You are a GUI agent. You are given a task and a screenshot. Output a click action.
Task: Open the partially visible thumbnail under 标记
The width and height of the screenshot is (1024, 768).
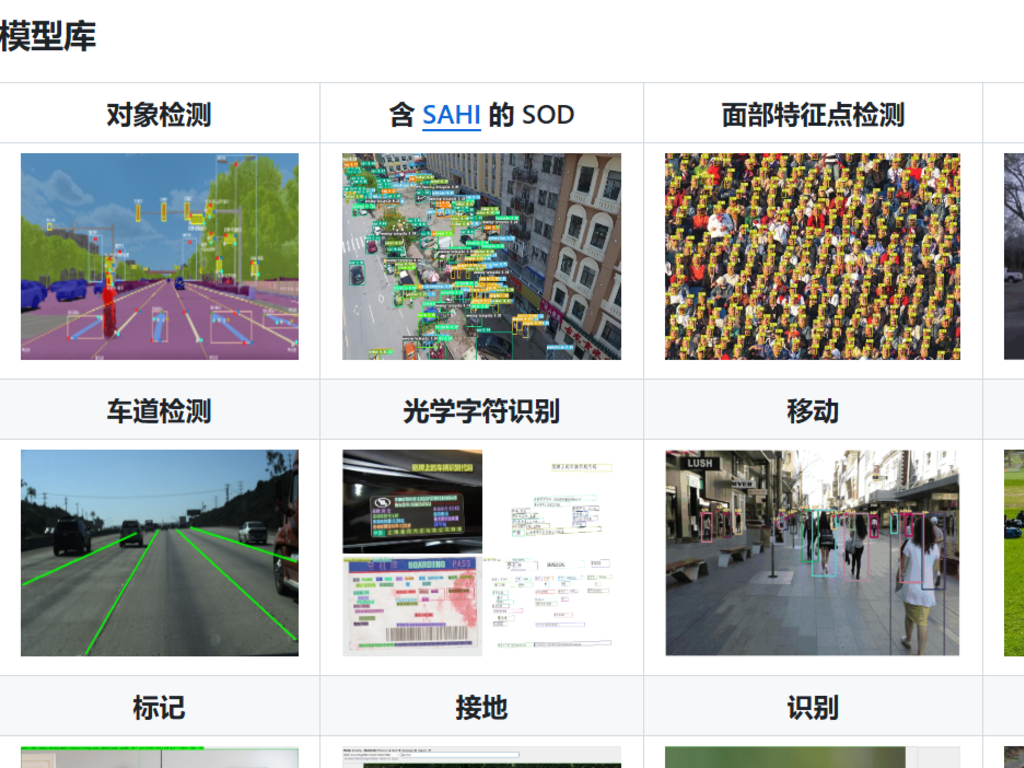(x=159, y=758)
